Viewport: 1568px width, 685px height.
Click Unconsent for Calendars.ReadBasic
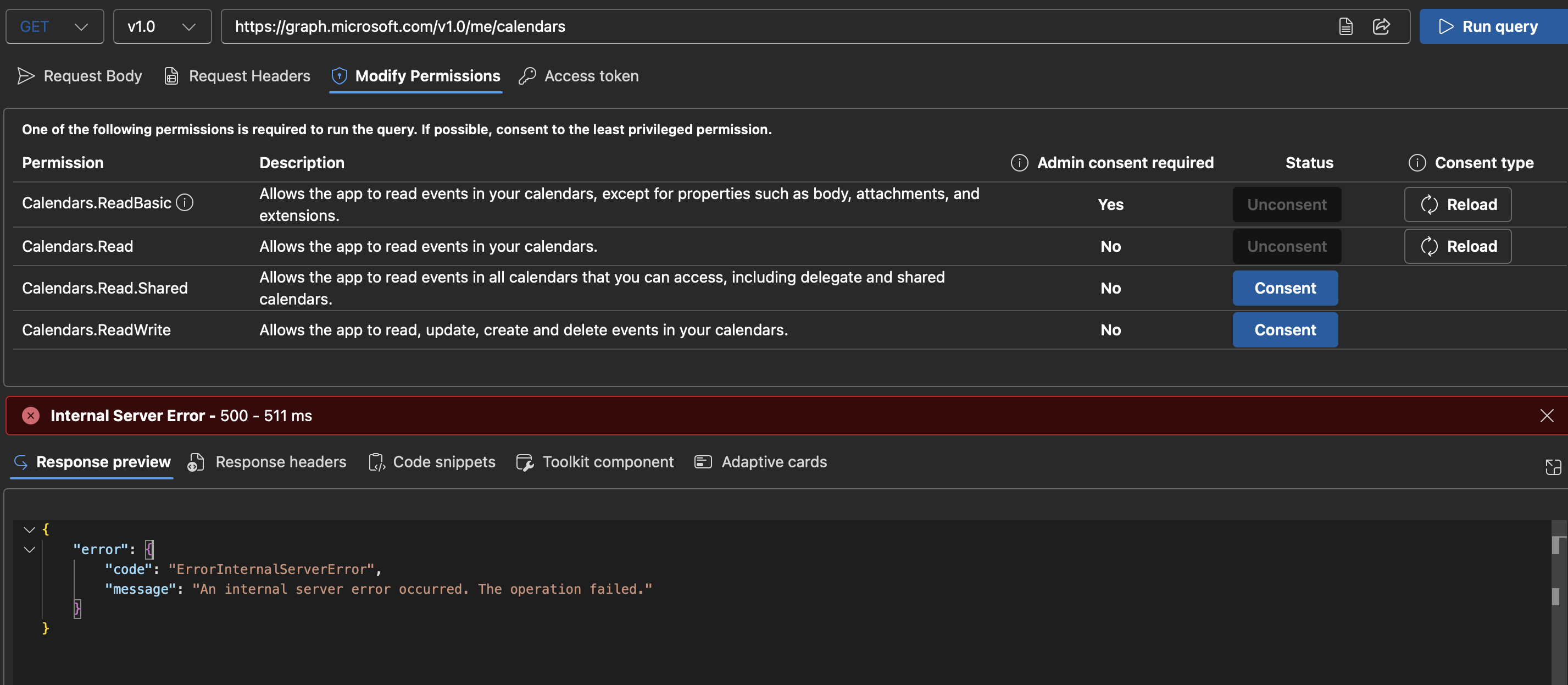[x=1287, y=205]
